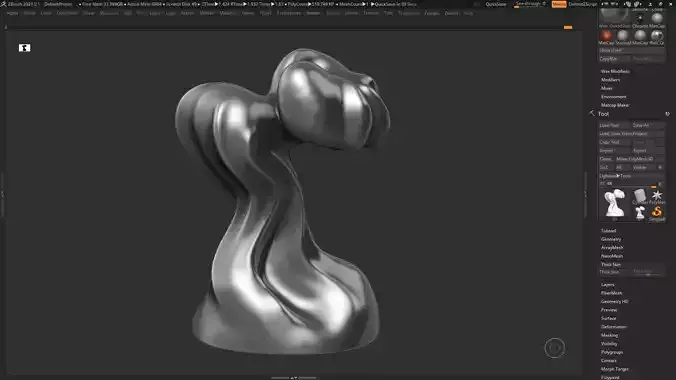The width and height of the screenshot is (676, 380).
Task: Open the Zplugin menu
Action: point(432,13)
